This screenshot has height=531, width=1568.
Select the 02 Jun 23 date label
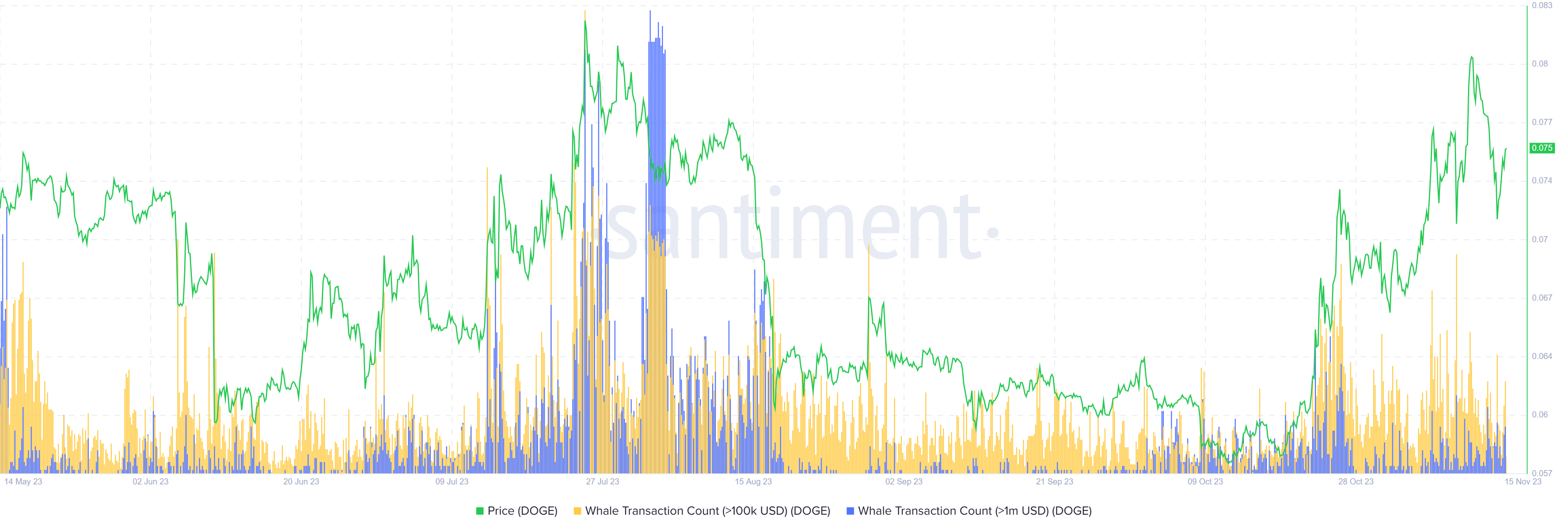tap(150, 482)
